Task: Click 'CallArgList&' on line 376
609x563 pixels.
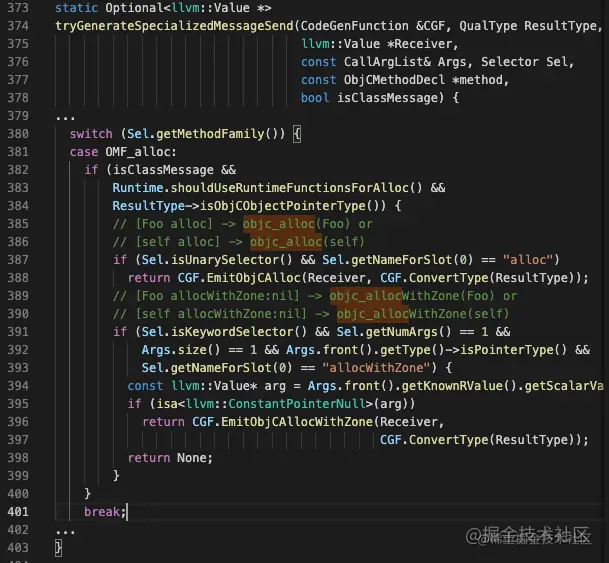Action: pyautogui.click(x=387, y=62)
